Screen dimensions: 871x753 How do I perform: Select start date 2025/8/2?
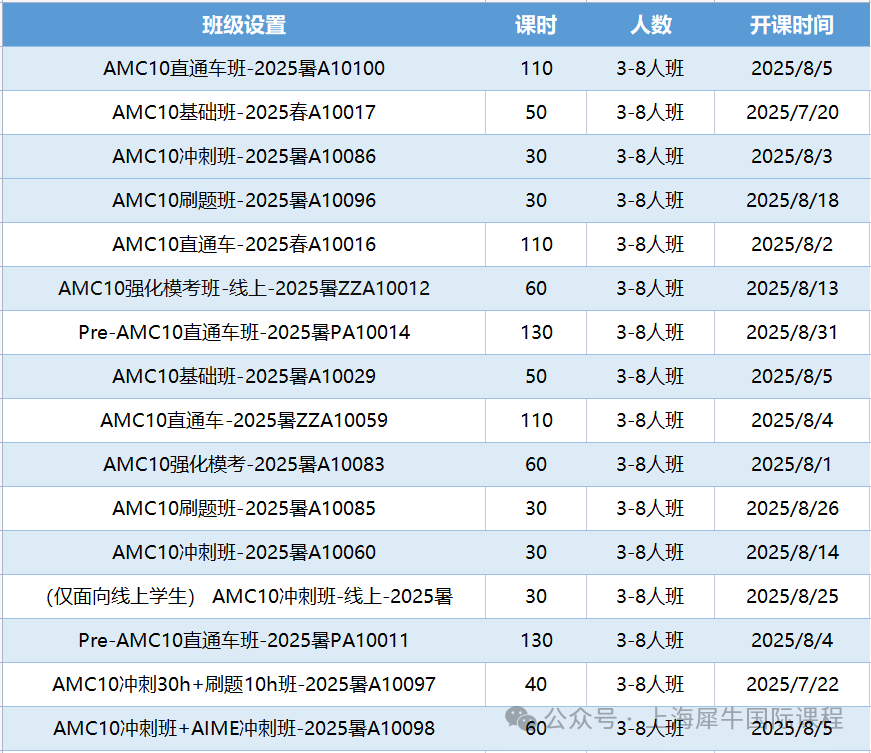pyautogui.click(x=792, y=244)
